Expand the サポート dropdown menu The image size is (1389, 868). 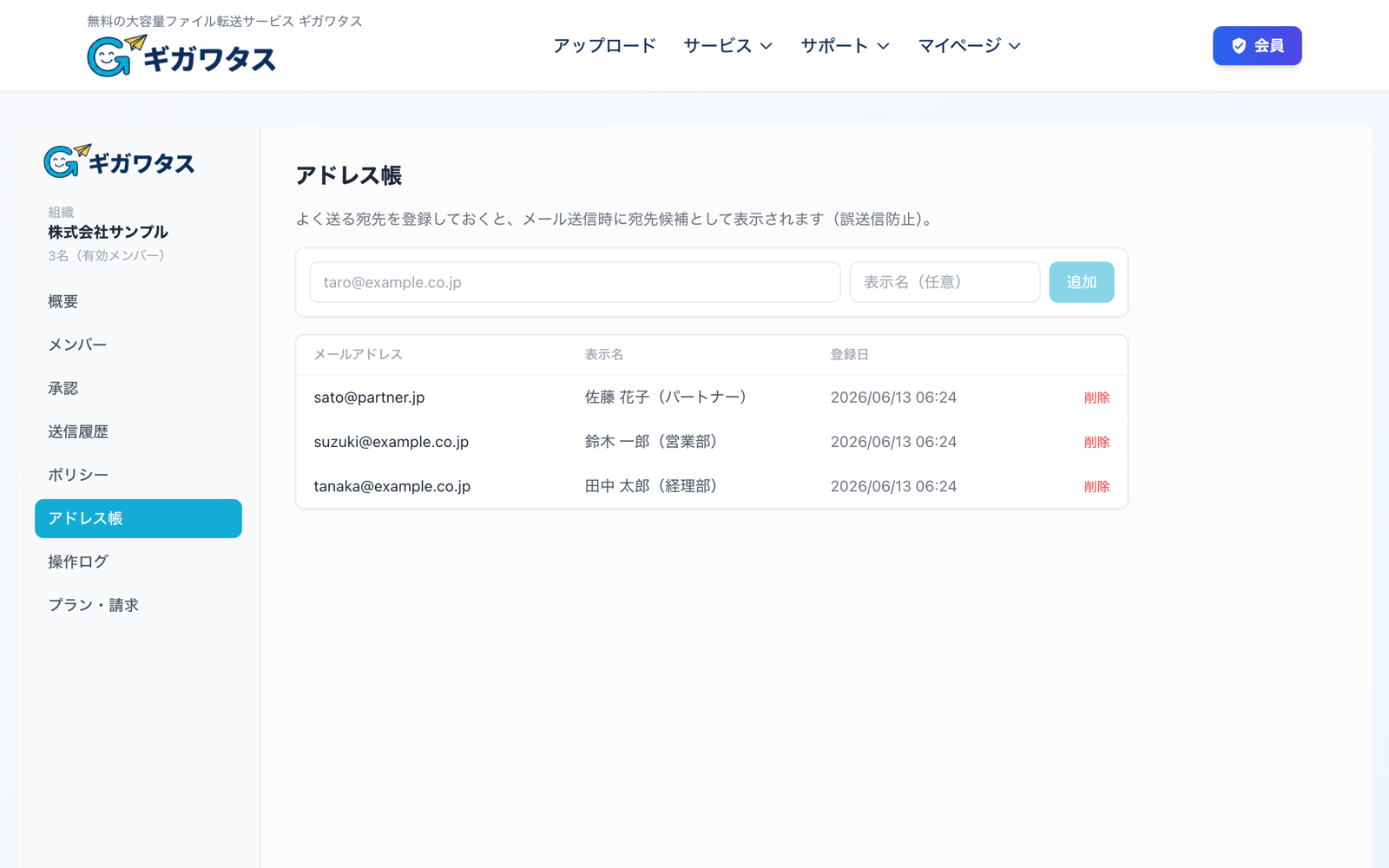coord(845,45)
